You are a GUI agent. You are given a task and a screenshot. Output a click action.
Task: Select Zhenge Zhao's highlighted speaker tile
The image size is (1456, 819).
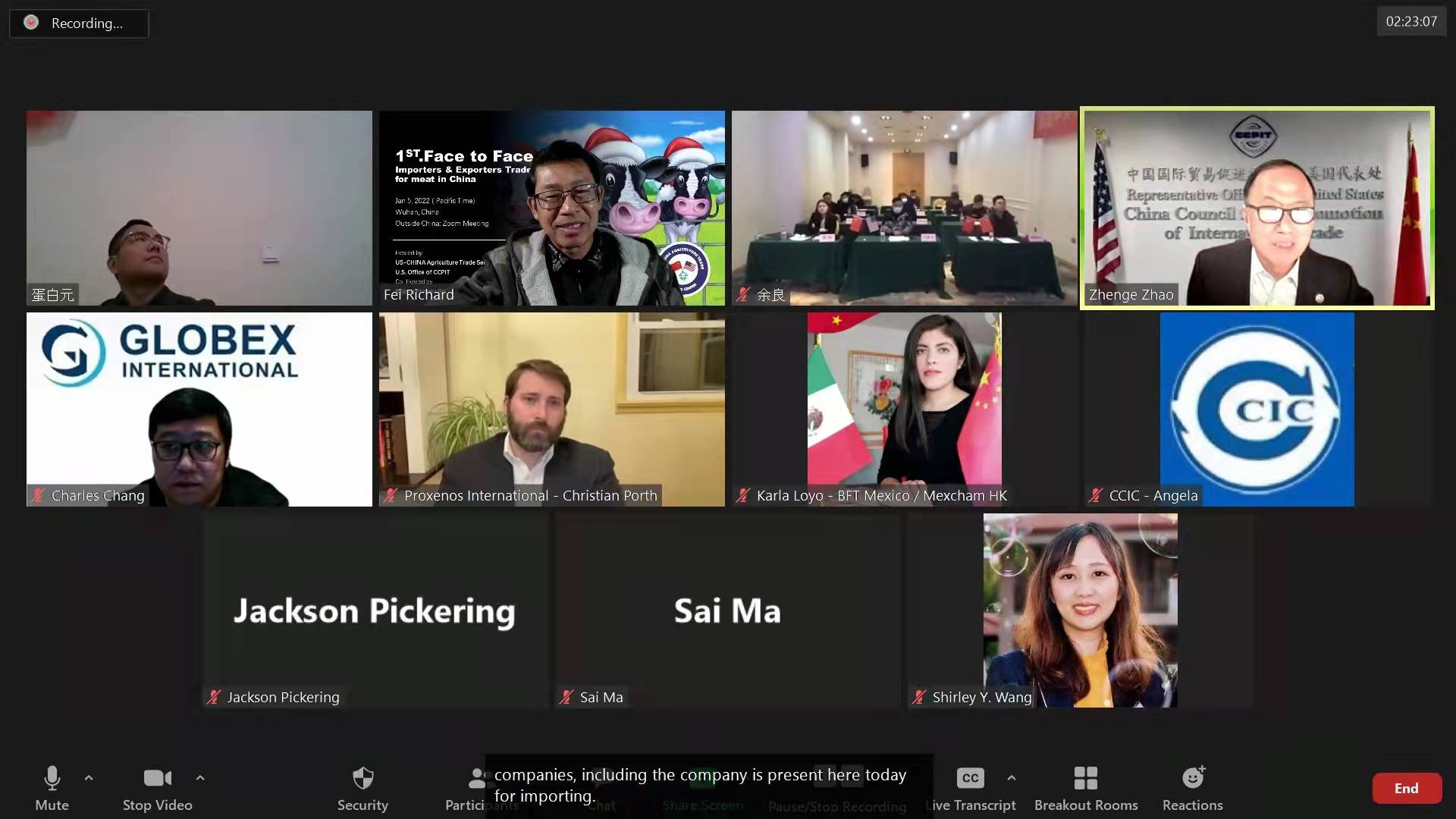tap(1257, 208)
